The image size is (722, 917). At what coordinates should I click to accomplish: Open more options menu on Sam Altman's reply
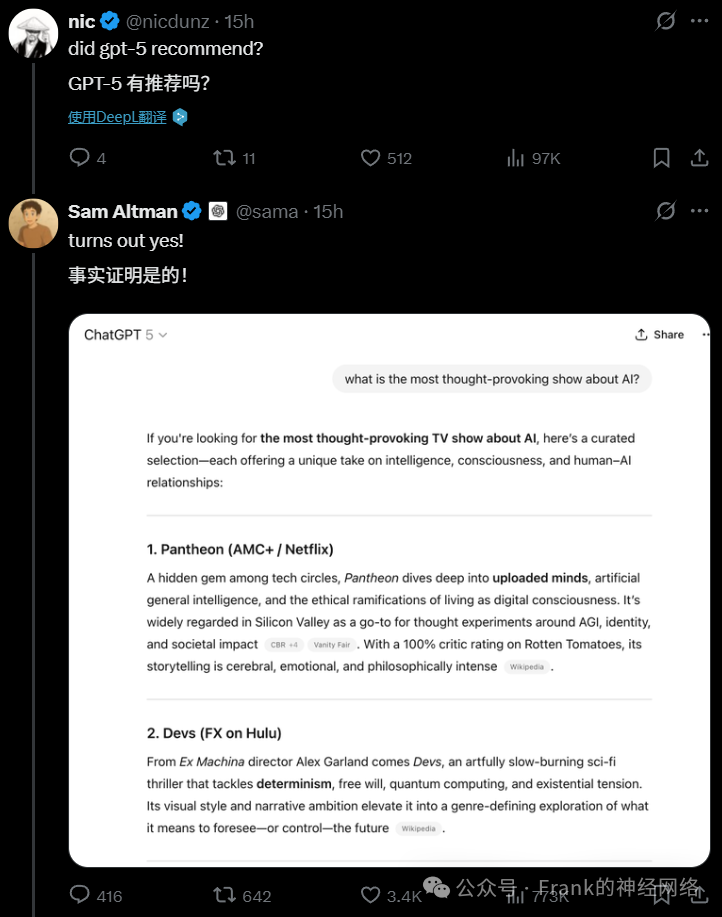[x=699, y=211]
